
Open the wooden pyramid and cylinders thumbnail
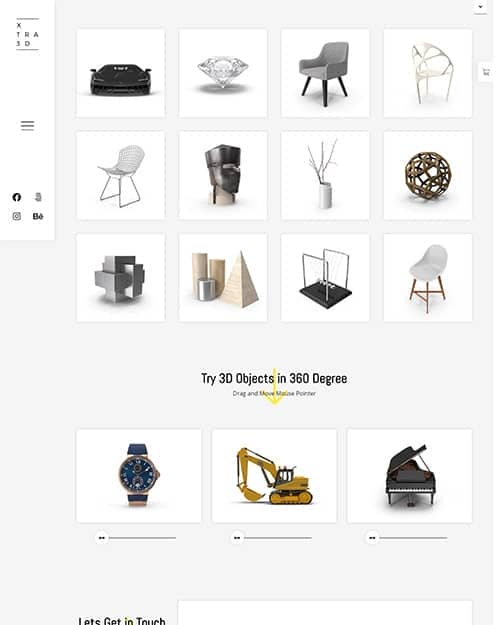[223, 278]
